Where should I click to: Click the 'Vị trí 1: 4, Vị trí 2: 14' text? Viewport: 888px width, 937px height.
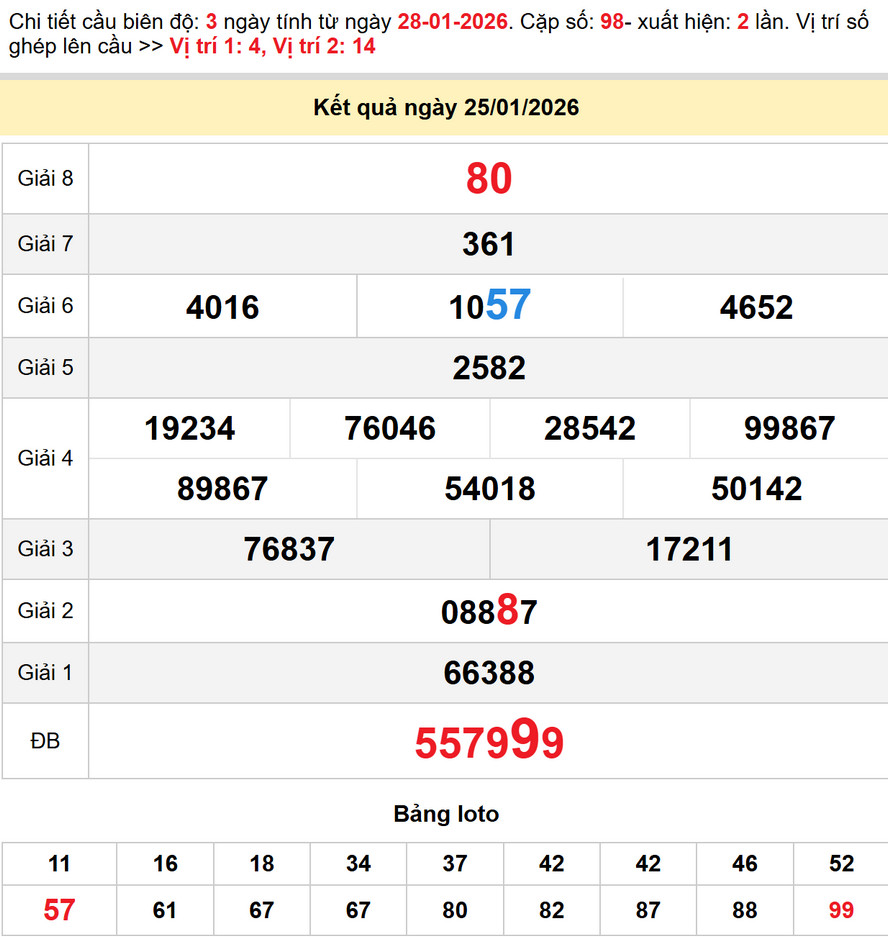pyautogui.click(x=272, y=46)
